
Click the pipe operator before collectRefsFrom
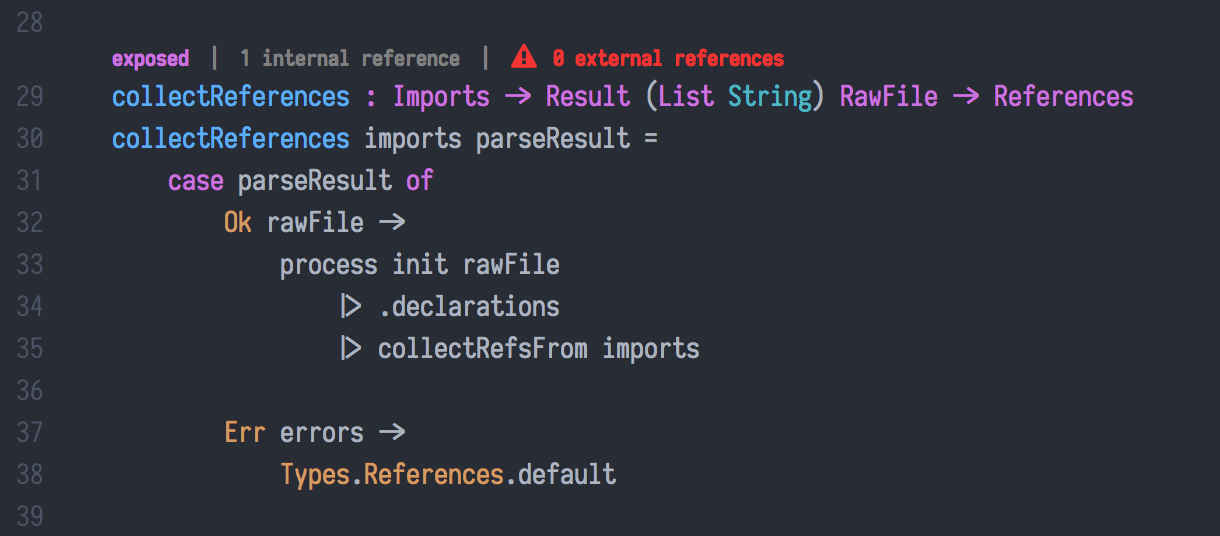pyautogui.click(x=350, y=348)
